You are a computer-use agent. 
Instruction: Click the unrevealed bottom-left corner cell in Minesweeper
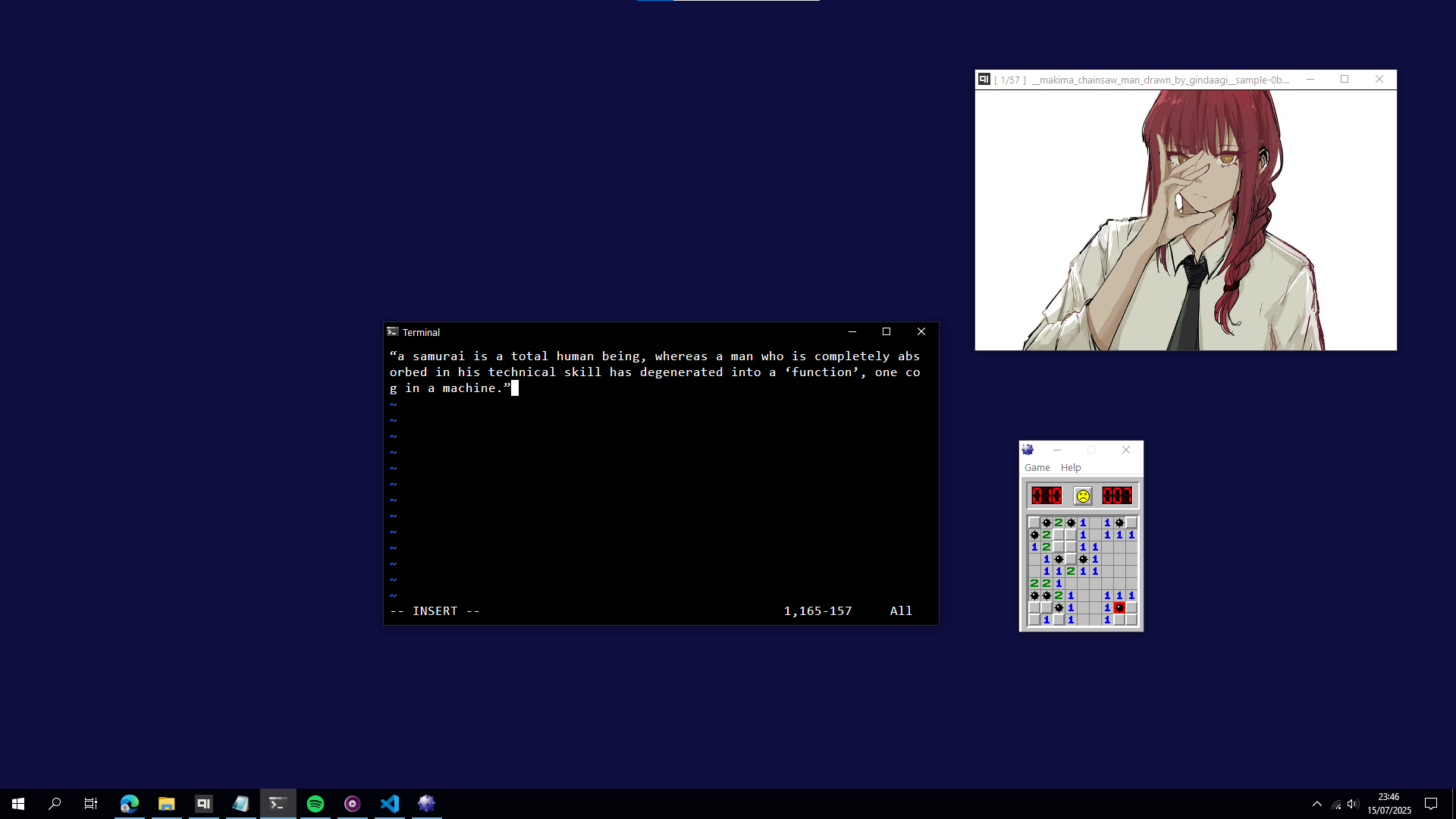tap(1034, 620)
